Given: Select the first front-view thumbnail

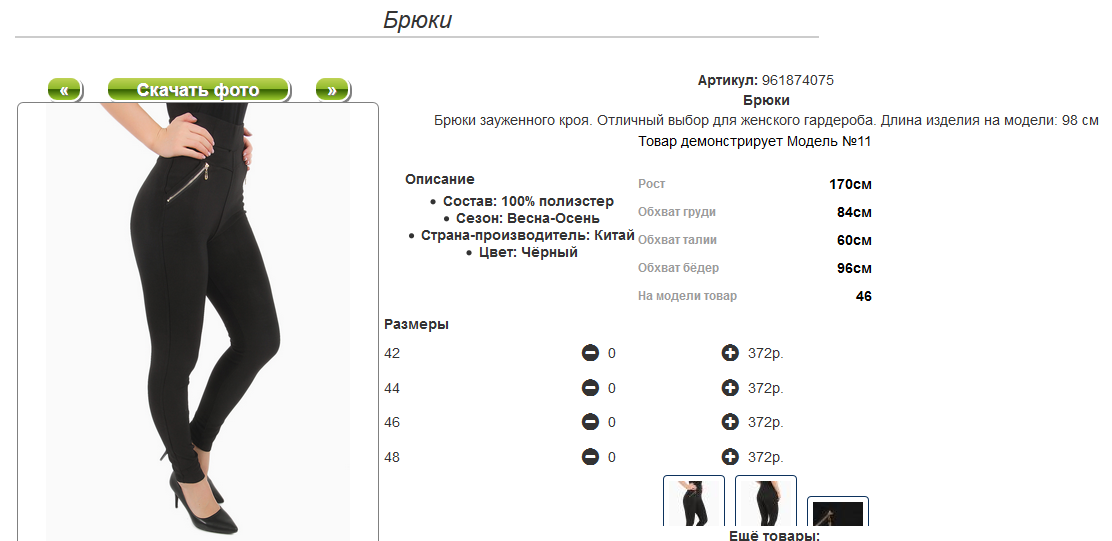Looking at the screenshot, I should tap(694, 501).
